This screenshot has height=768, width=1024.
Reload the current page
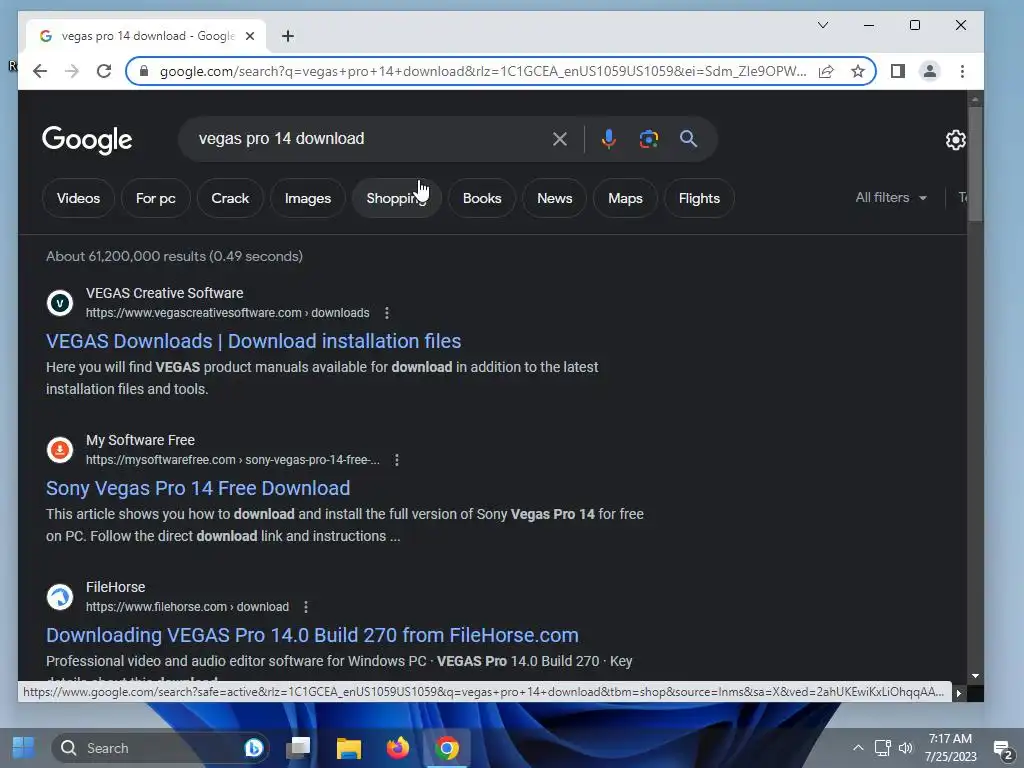click(x=104, y=71)
